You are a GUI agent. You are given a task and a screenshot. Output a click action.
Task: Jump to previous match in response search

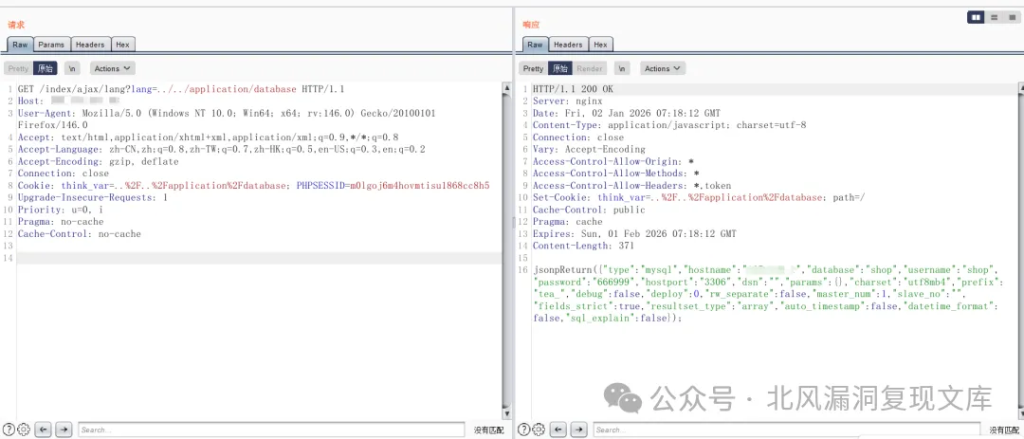pyautogui.click(x=558, y=429)
